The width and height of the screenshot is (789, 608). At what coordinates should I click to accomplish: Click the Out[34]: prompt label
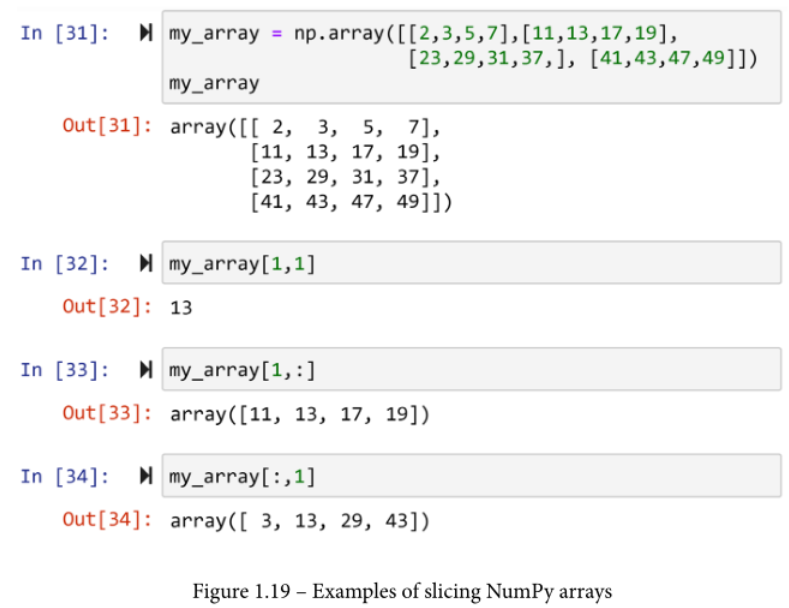click(x=107, y=519)
